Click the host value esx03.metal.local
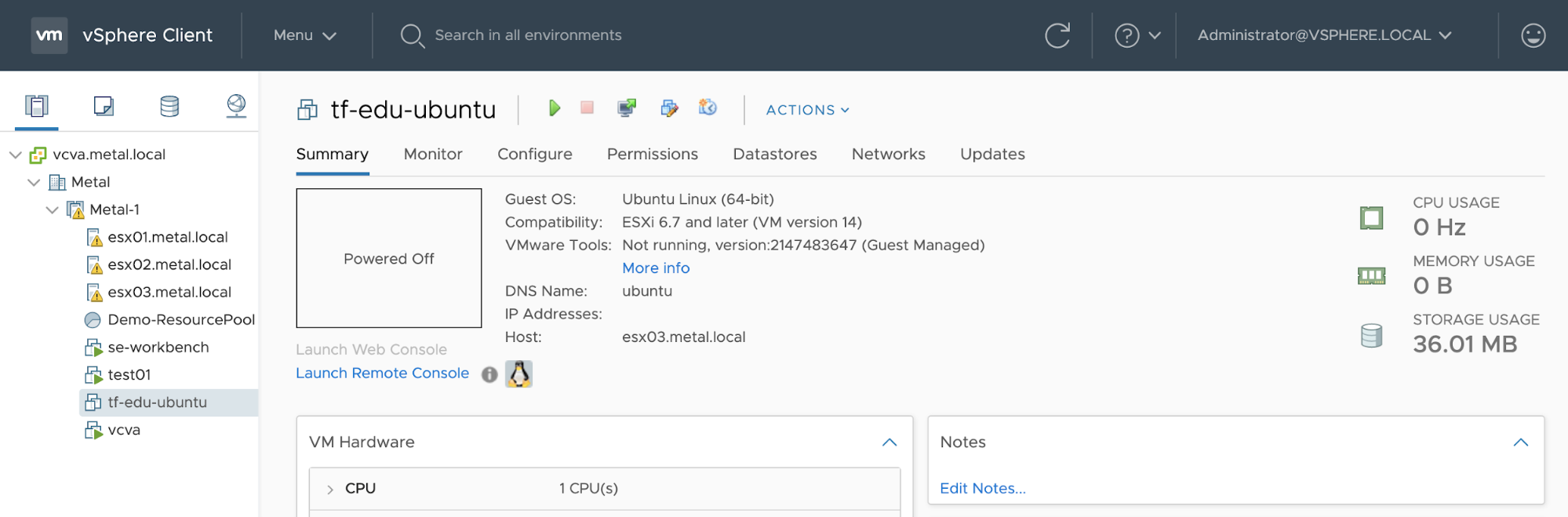Image resolution: width=1568 pixels, height=517 pixels. [684, 337]
